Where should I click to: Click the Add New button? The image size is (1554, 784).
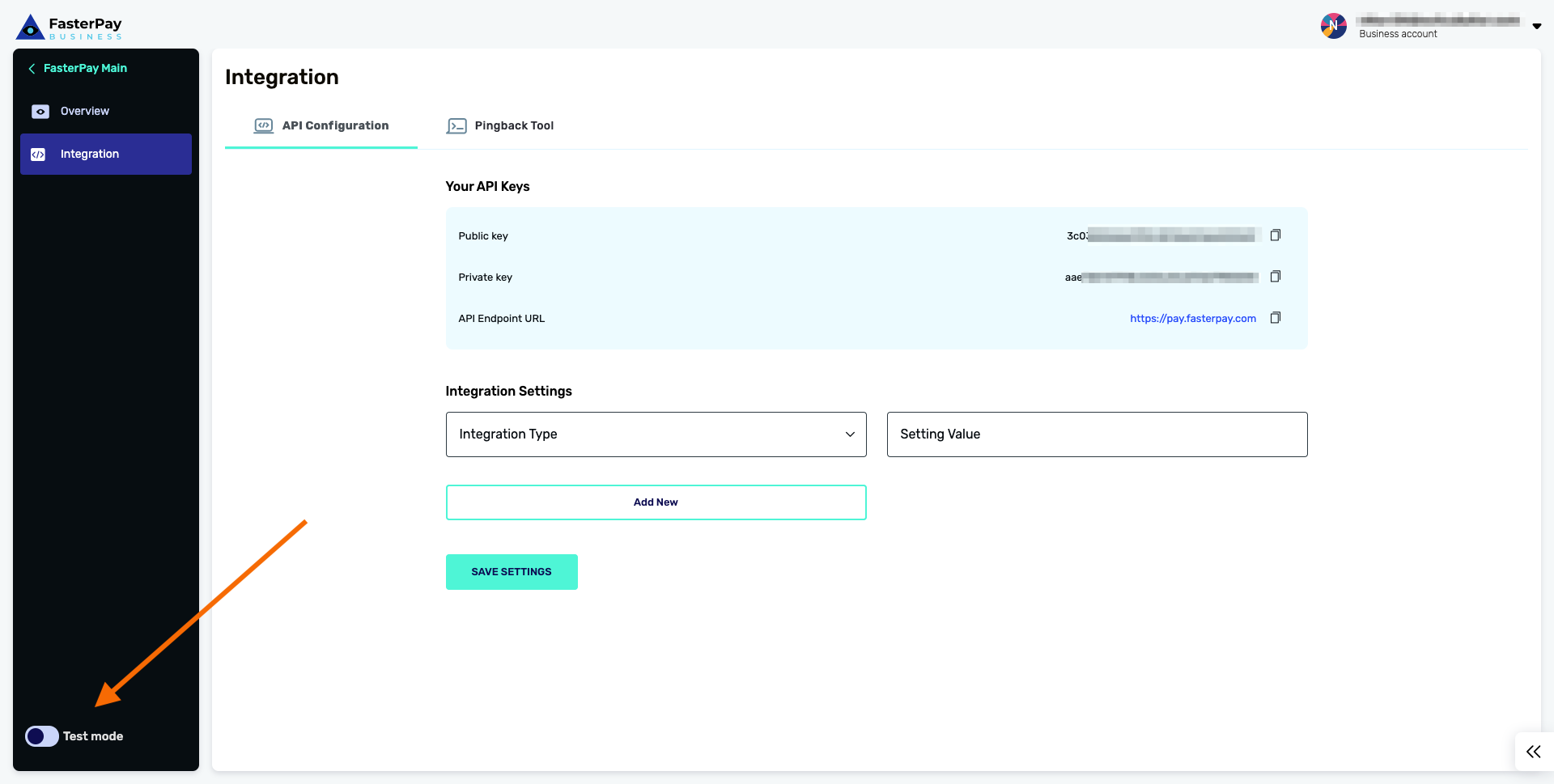(x=656, y=502)
